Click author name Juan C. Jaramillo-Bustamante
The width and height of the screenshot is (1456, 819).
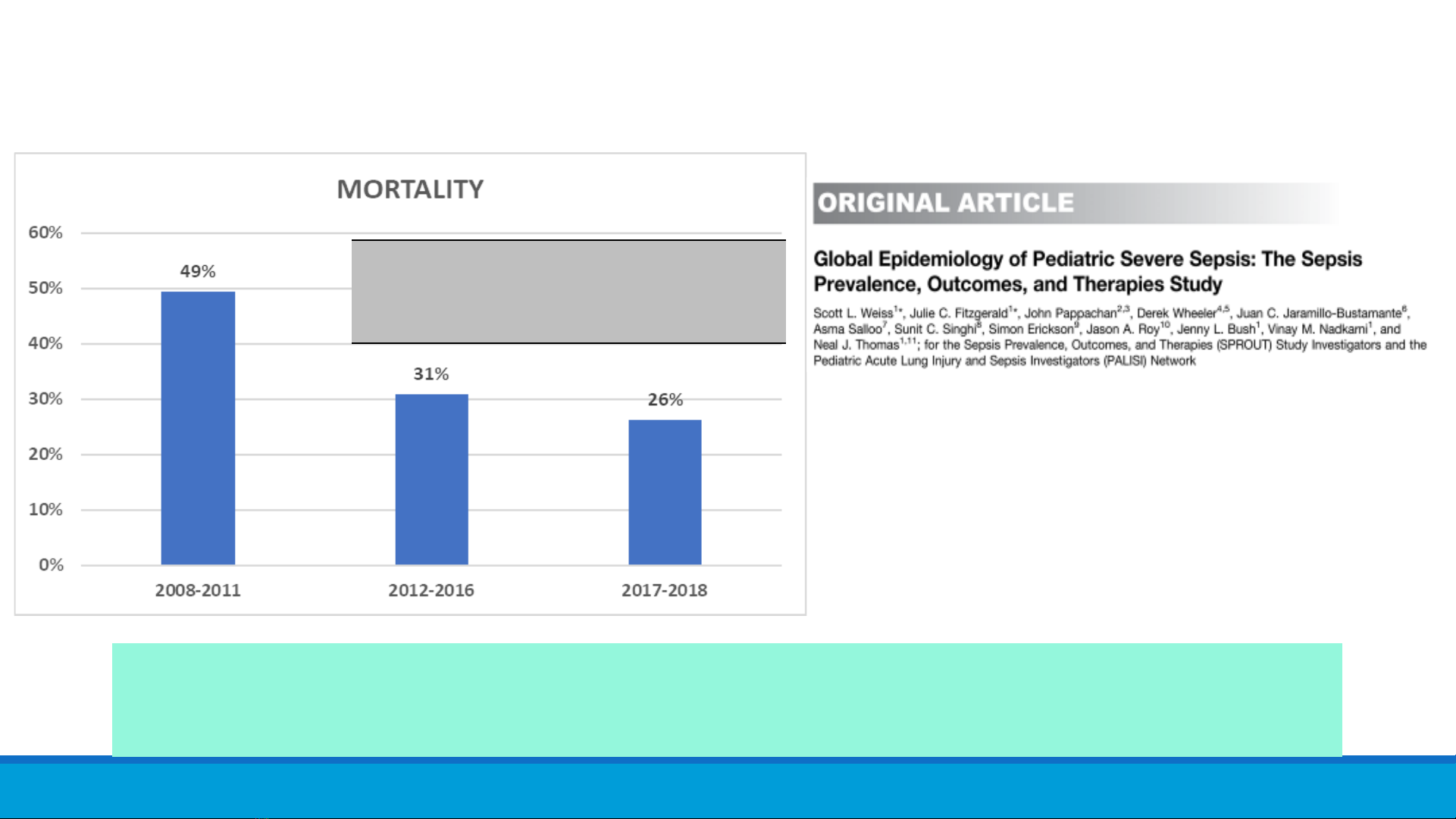click(1319, 313)
